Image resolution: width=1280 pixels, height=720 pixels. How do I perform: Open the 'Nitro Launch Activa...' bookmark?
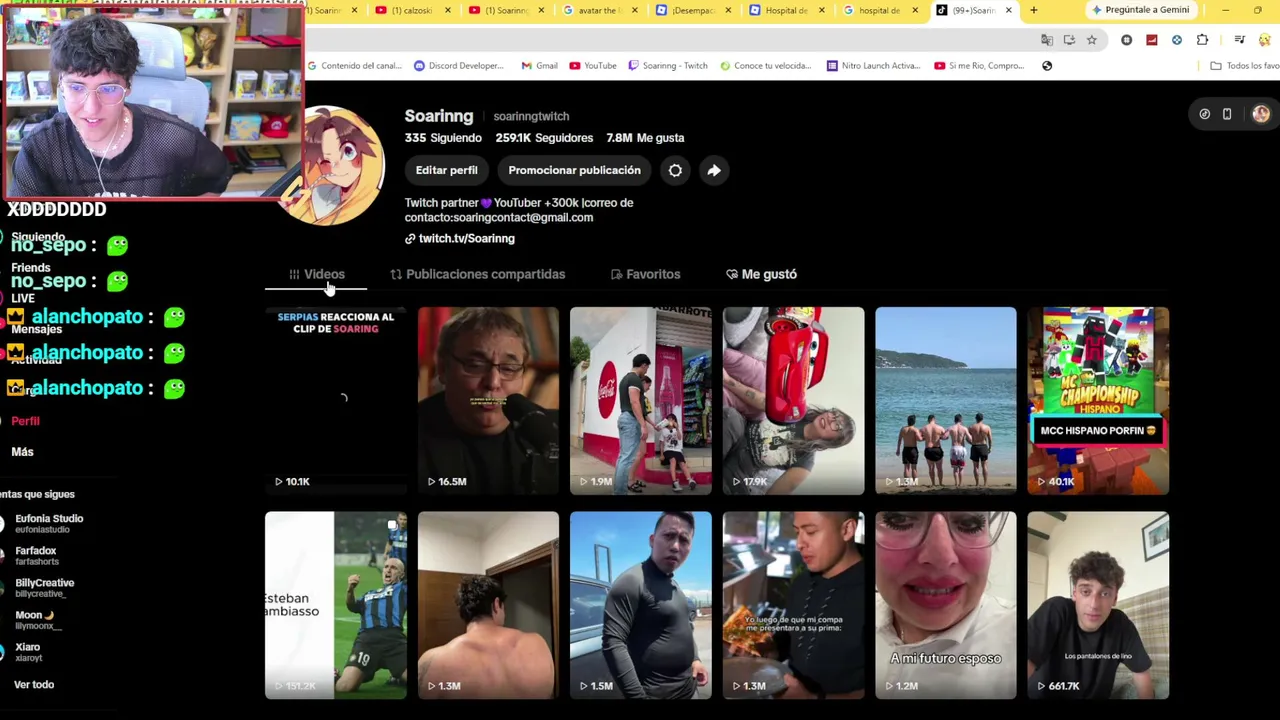coord(873,66)
